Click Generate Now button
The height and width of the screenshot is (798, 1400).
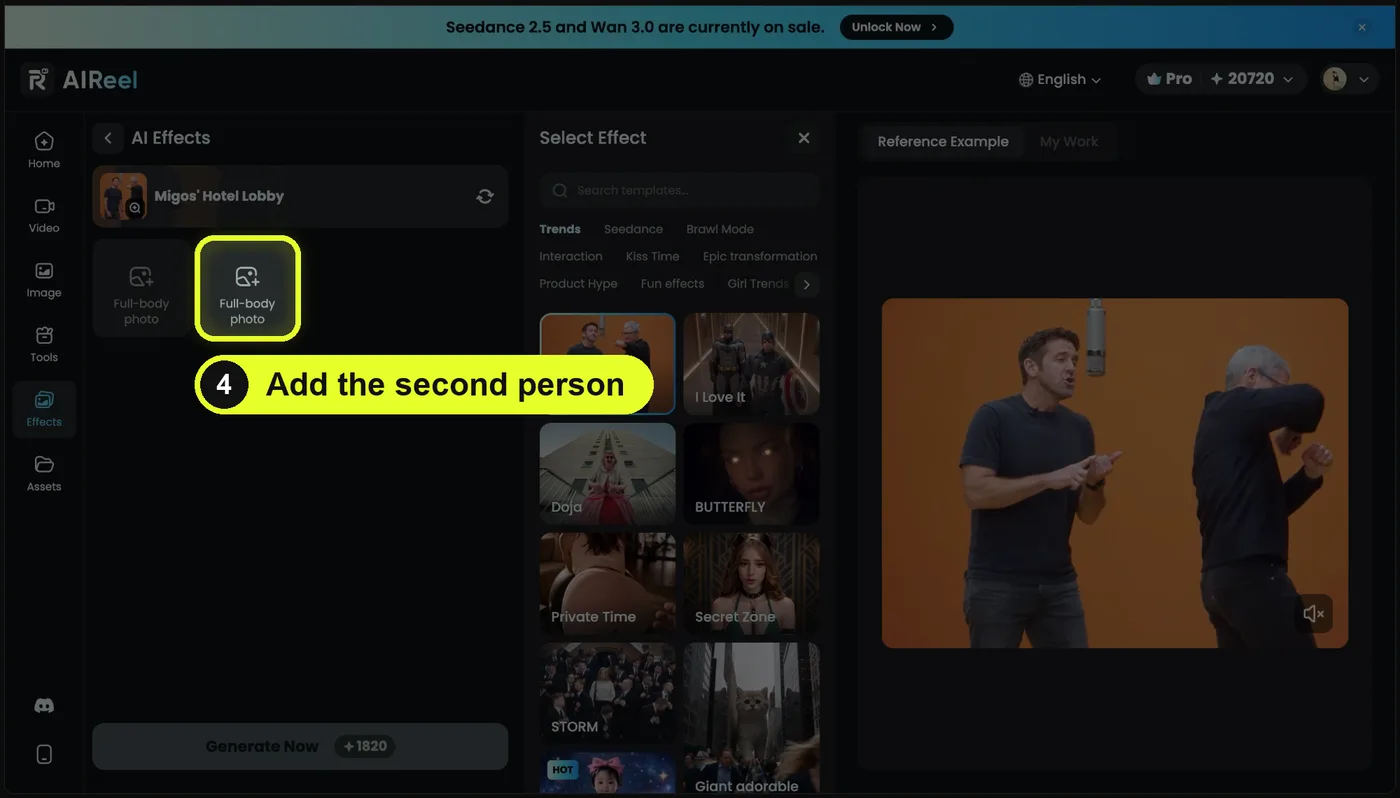(x=300, y=746)
